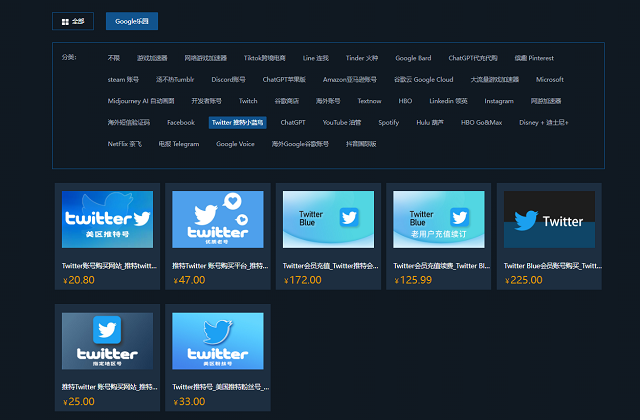Click the ¥25.00 price
Screen dimensions: 640x420
79,402
